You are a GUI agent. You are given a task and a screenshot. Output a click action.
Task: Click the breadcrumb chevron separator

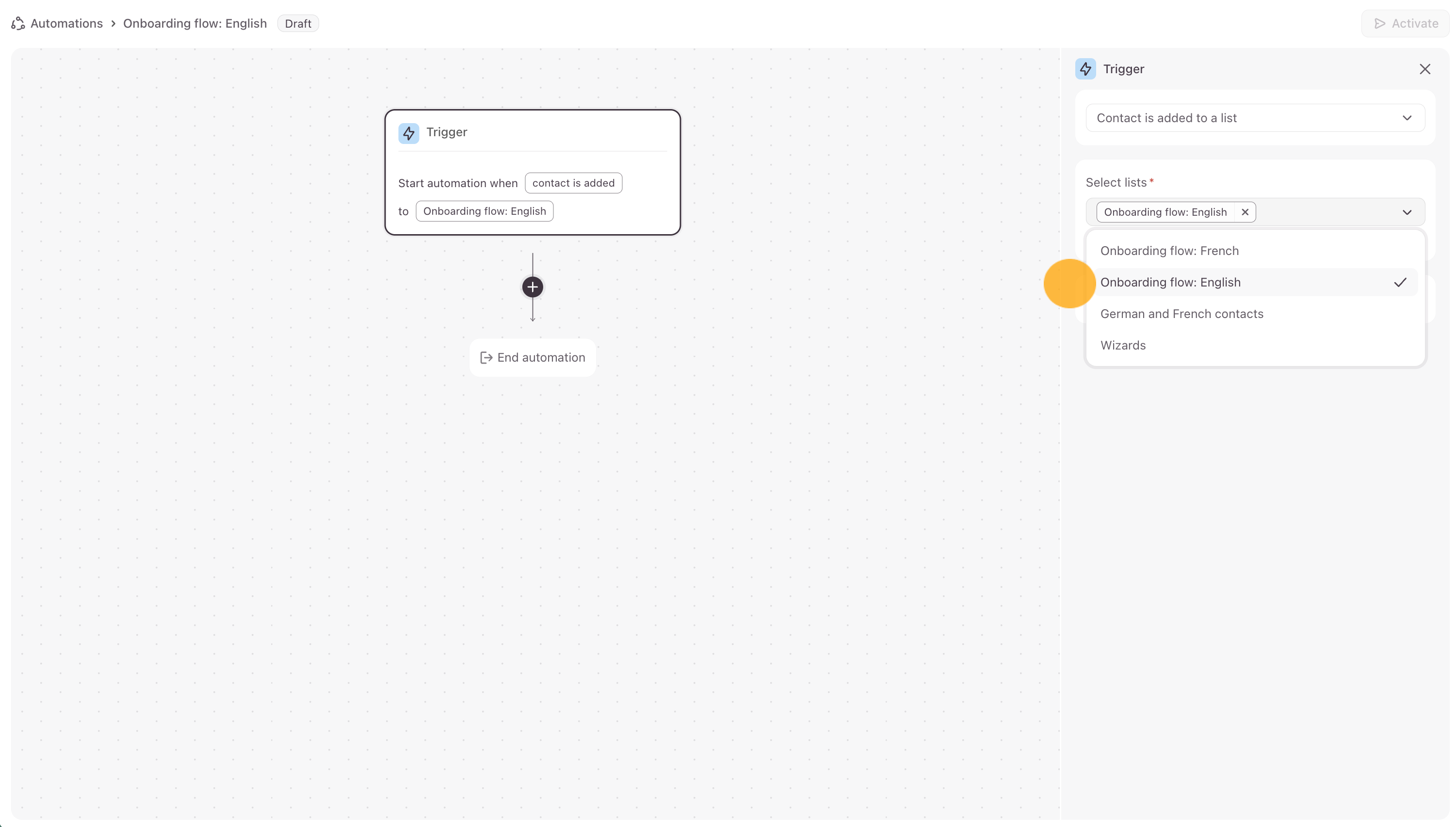113,24
